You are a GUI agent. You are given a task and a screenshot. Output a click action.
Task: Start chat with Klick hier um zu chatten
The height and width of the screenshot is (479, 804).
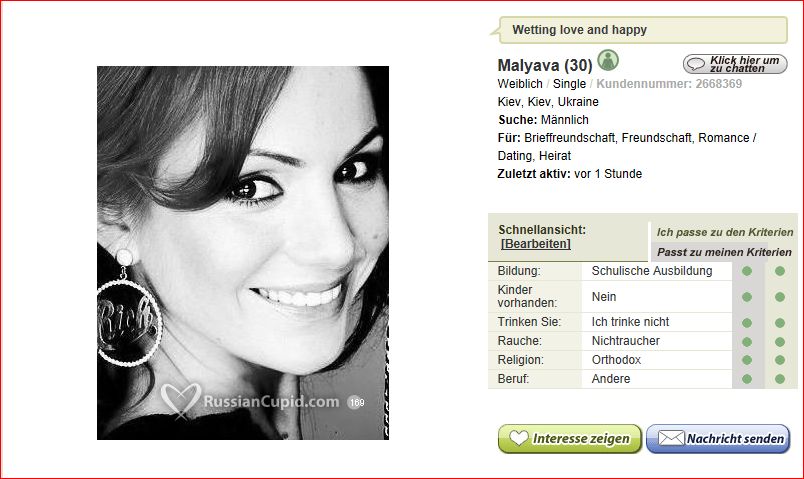(735, 64)
